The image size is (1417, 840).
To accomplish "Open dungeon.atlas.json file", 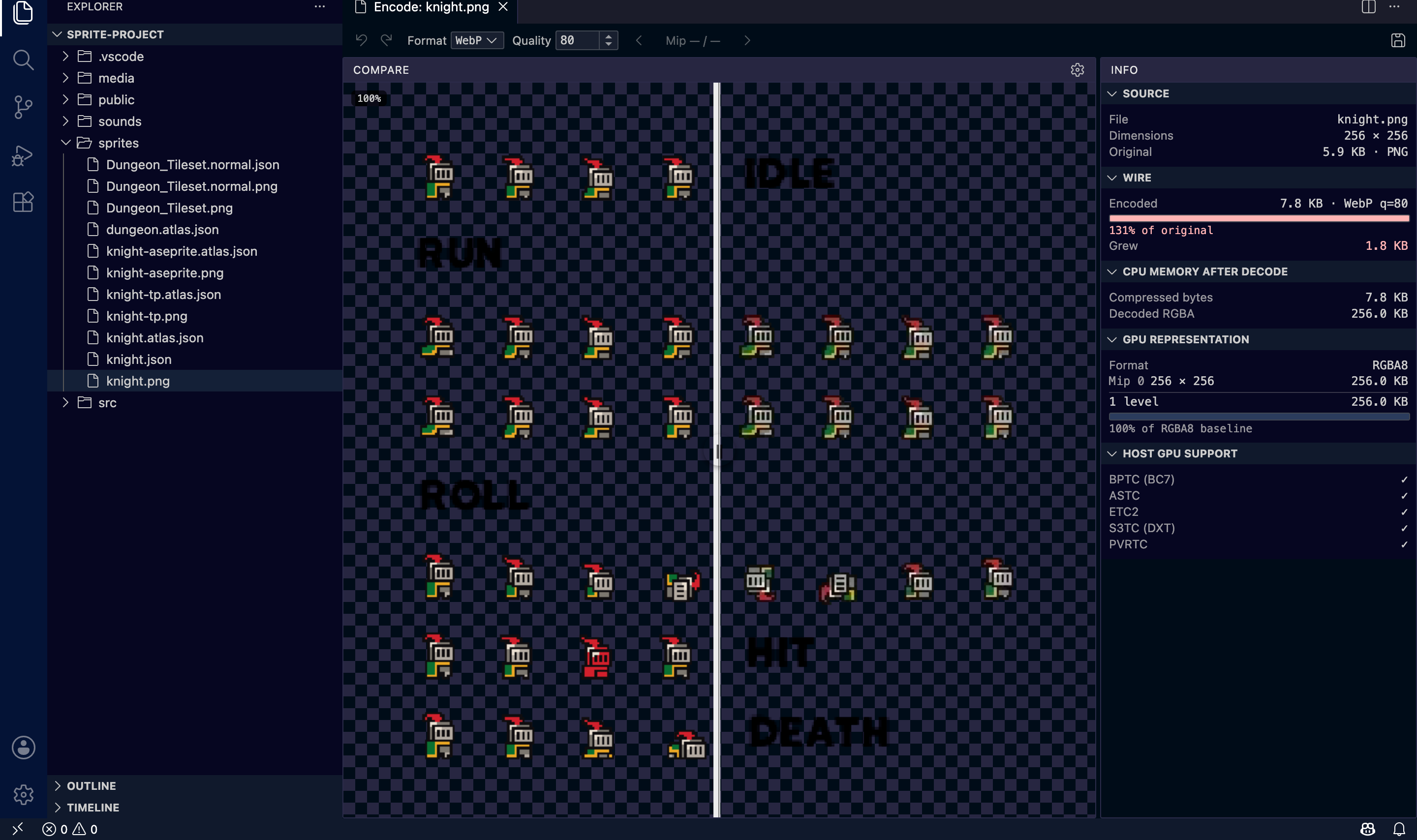I will [x=195, y=229].
